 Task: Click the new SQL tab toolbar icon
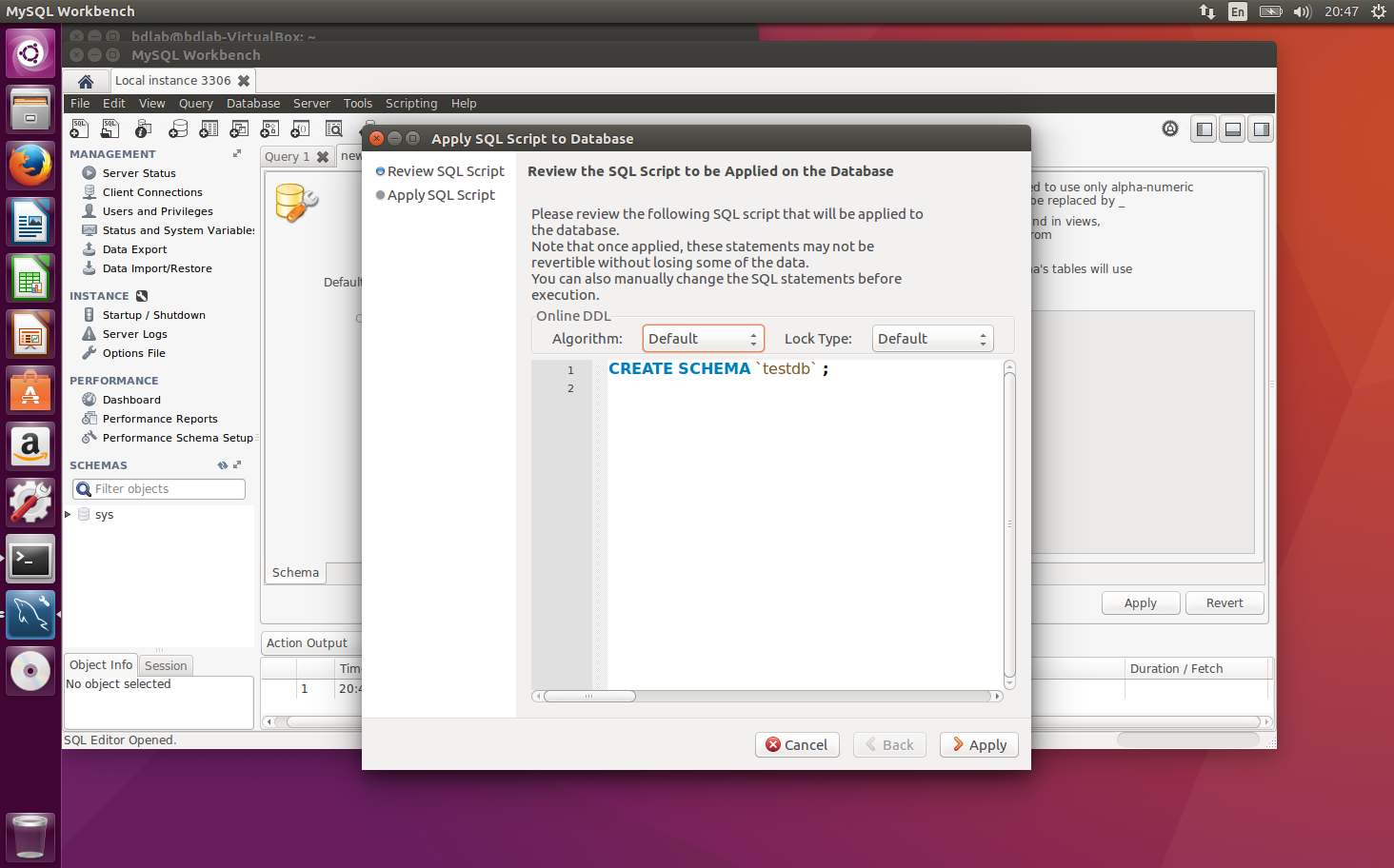point(80,128)
